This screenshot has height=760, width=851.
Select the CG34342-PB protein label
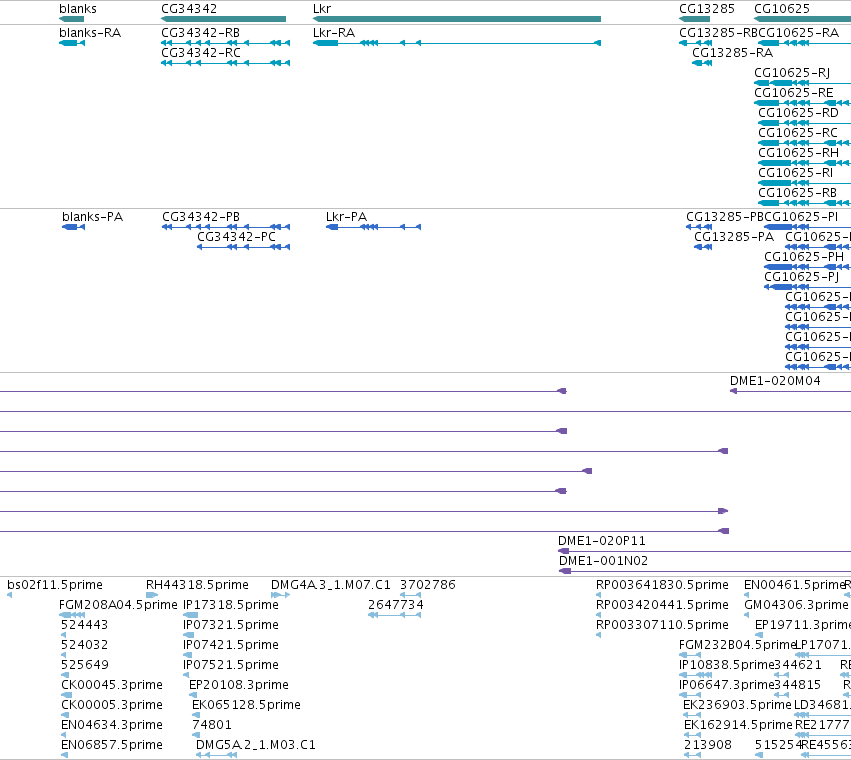(x=201, y=217)
